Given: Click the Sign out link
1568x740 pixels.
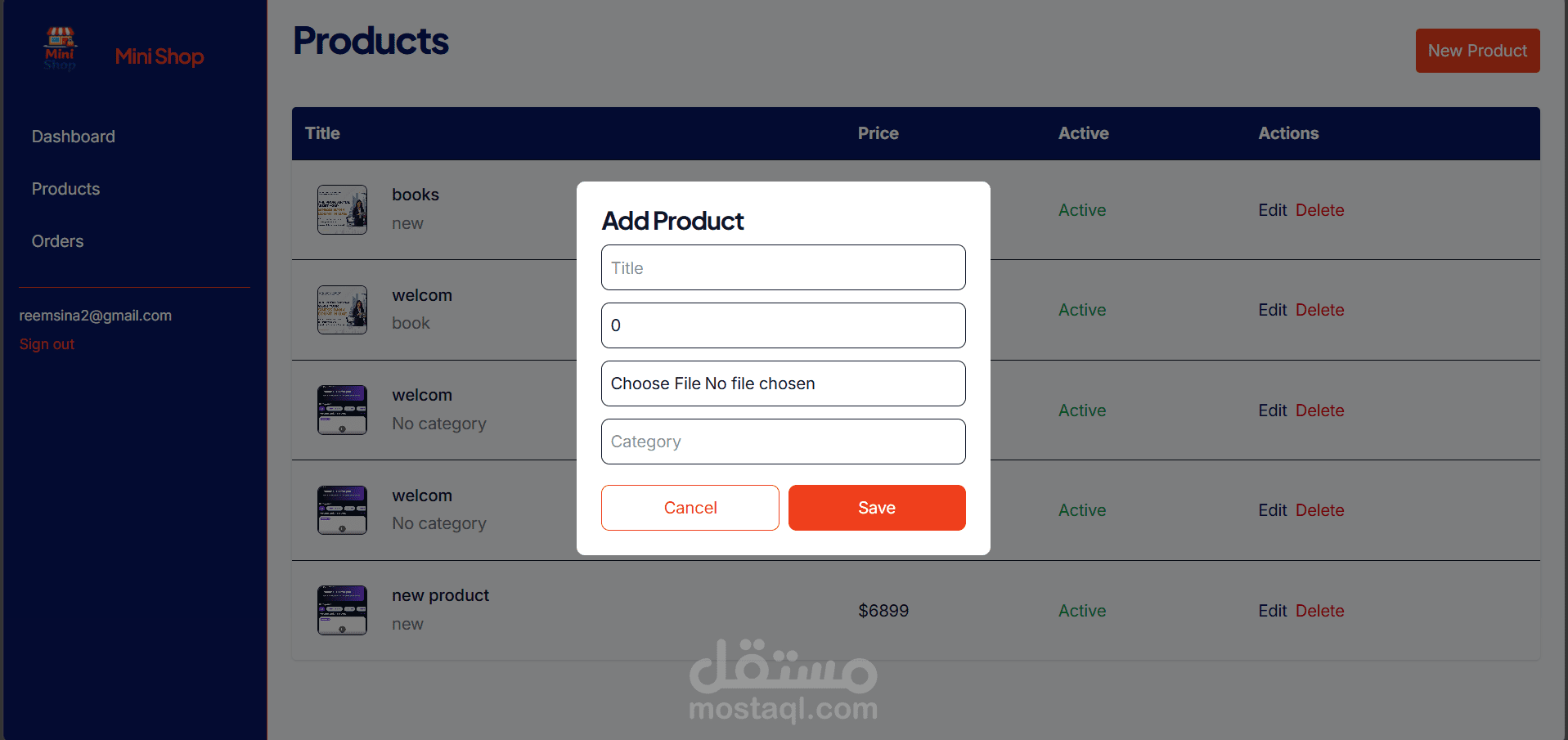Looking at the screenshot, I should [x=47, y=344].
